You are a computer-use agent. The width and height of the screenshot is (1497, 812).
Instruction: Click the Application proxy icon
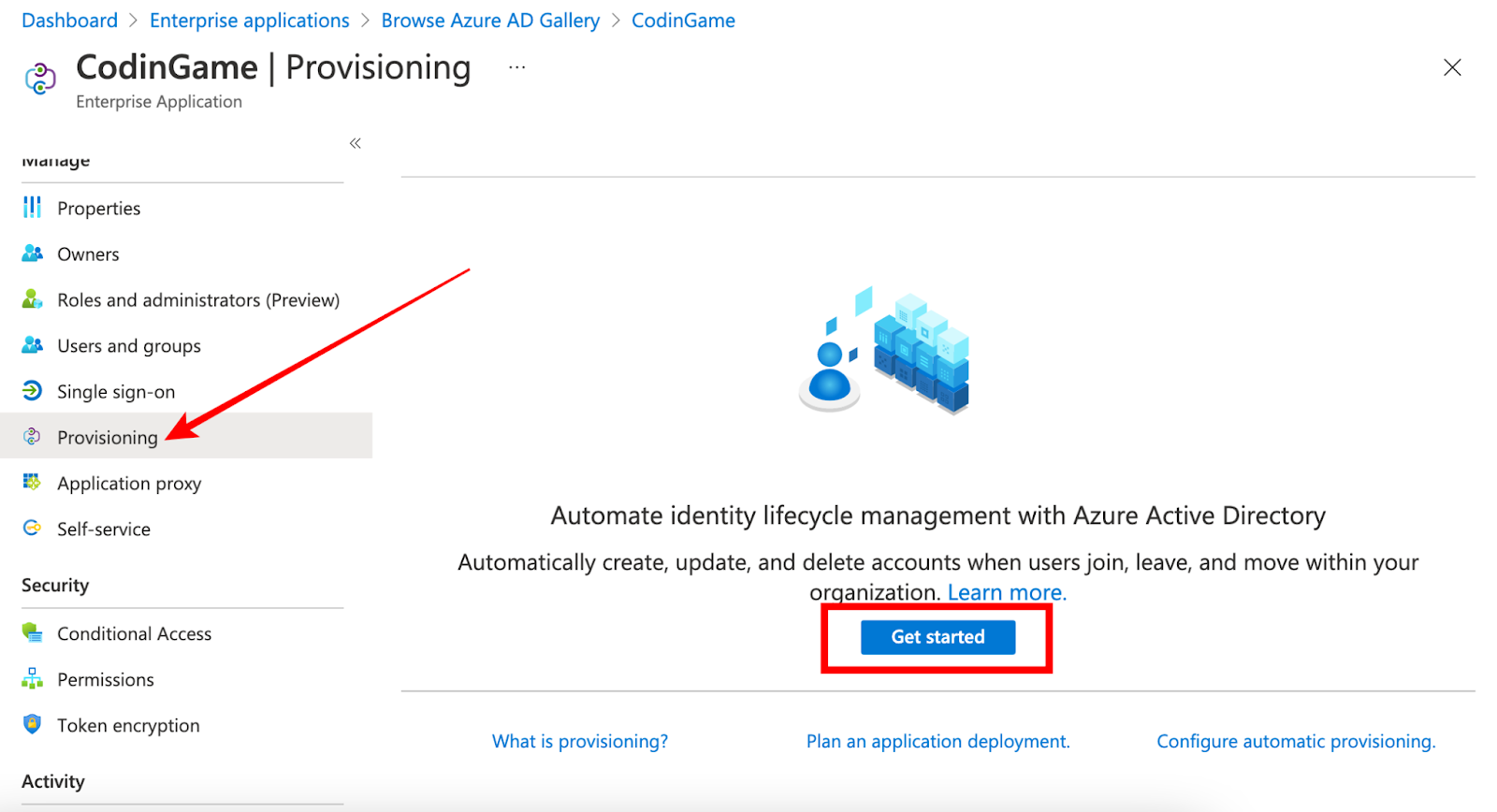click(x=32, y=482)
